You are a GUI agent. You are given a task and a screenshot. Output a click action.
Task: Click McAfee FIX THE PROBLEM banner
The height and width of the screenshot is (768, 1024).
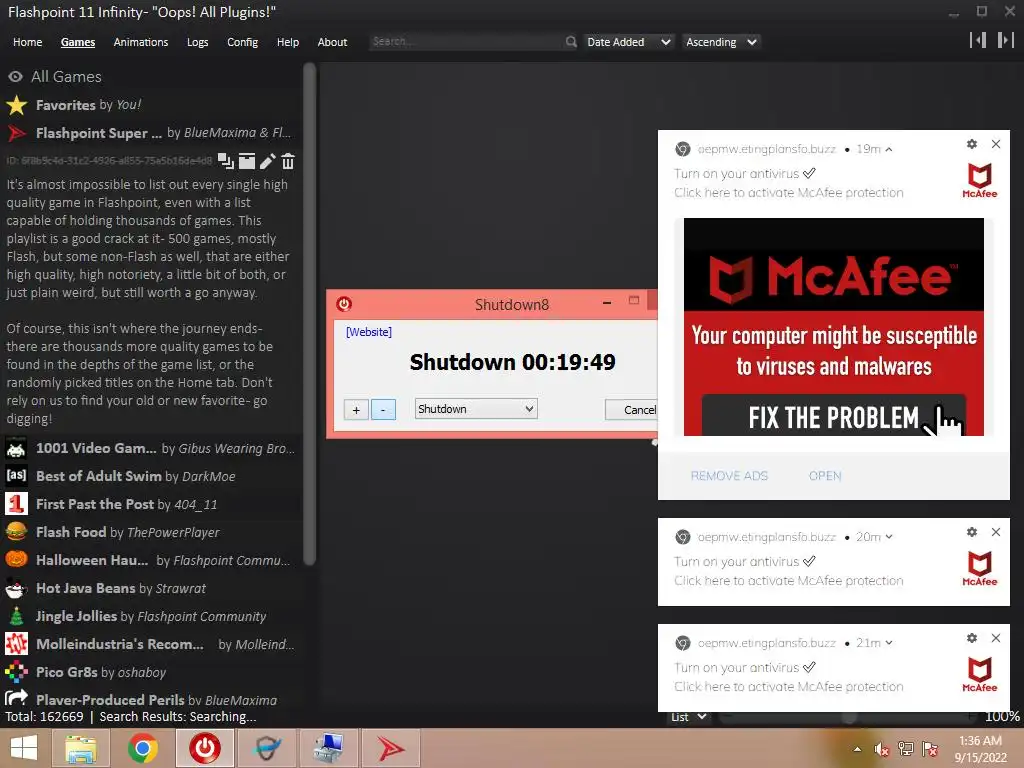coord(833,327)
